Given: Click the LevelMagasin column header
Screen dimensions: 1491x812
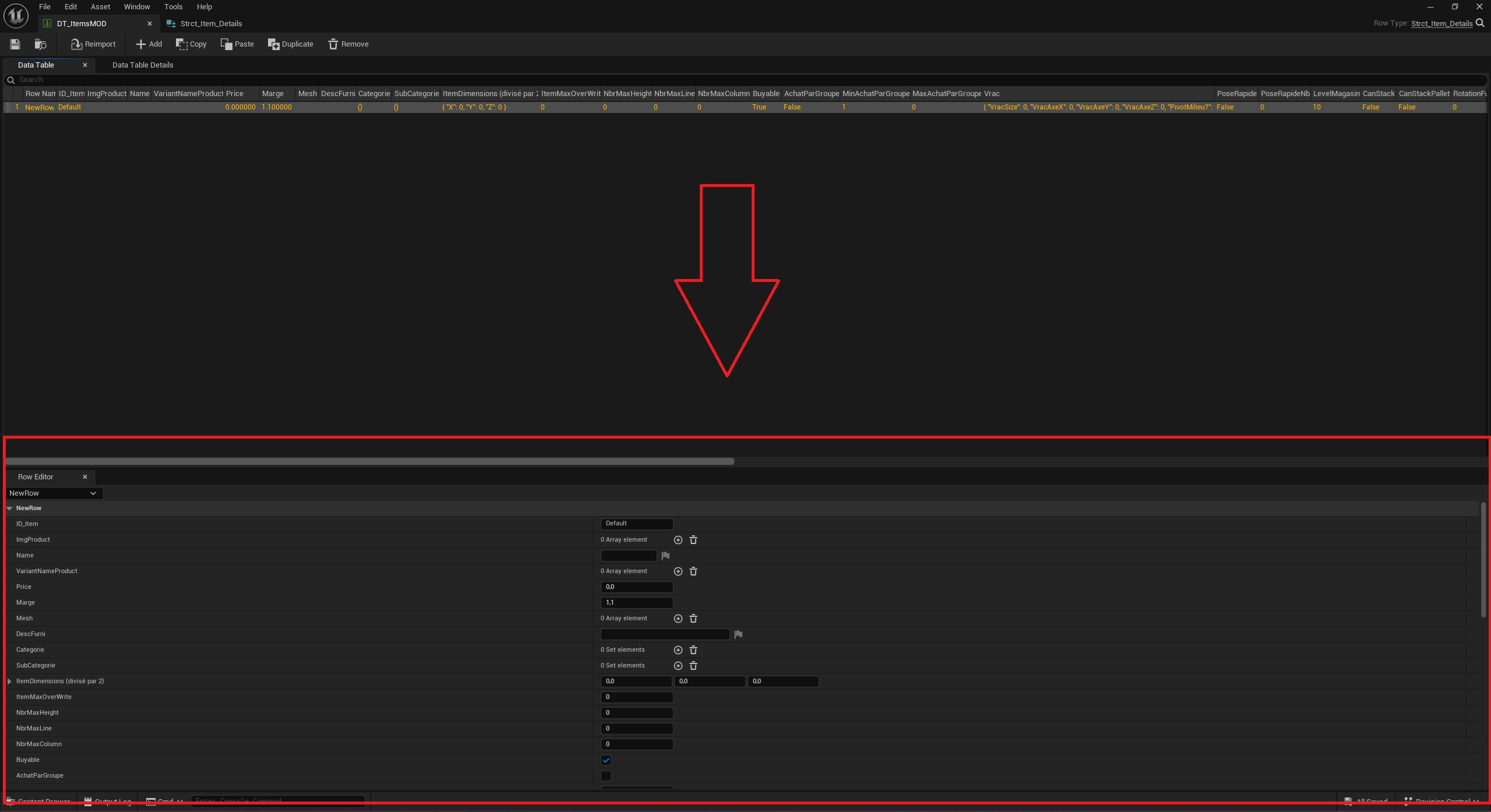Looking at the screenshot, I should [1336, 94].
